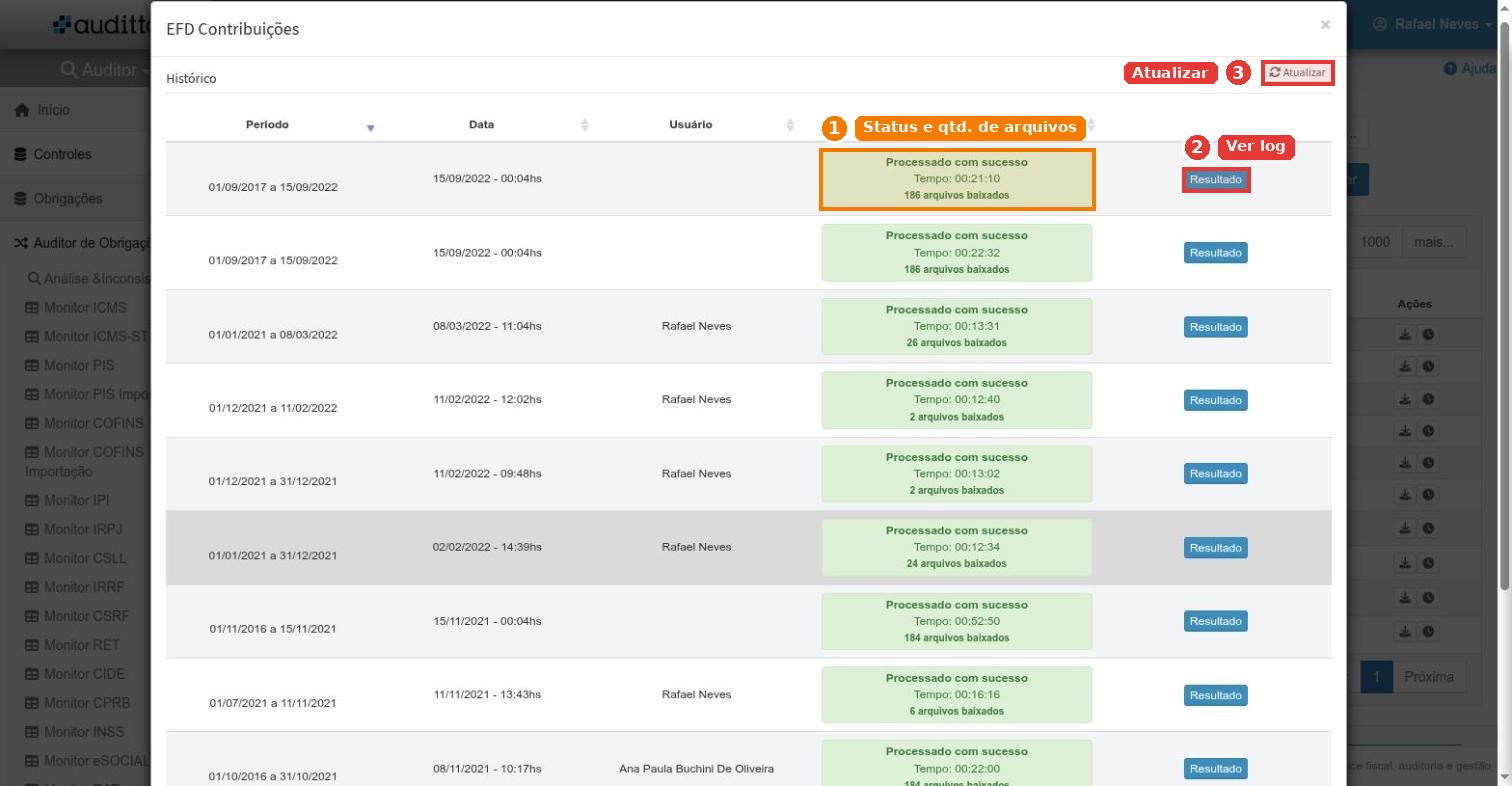Click the Atualizar refresh button in the dialog
The width and height of the screenshot is (1512, 786).
coord(1297,73)
